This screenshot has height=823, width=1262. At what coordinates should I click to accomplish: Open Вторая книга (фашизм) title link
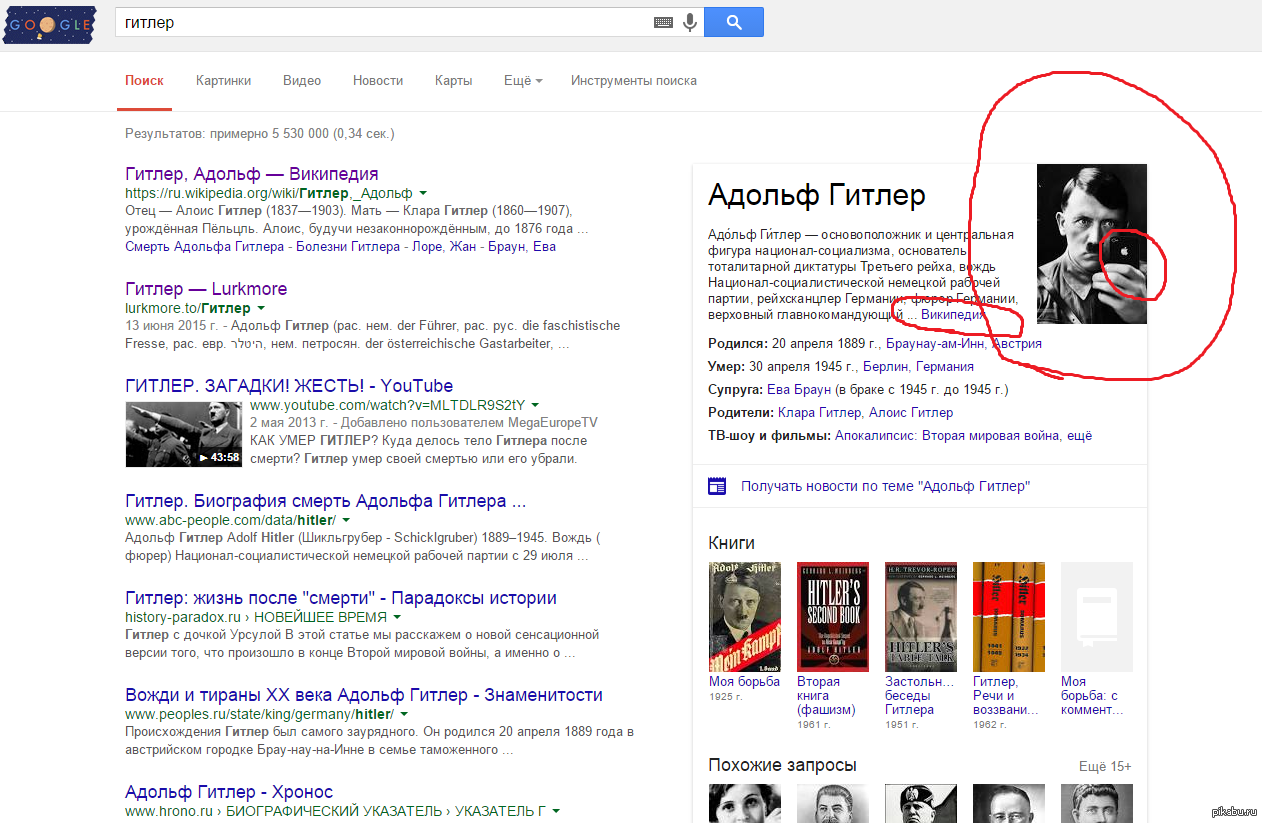[x=826, y=695]
